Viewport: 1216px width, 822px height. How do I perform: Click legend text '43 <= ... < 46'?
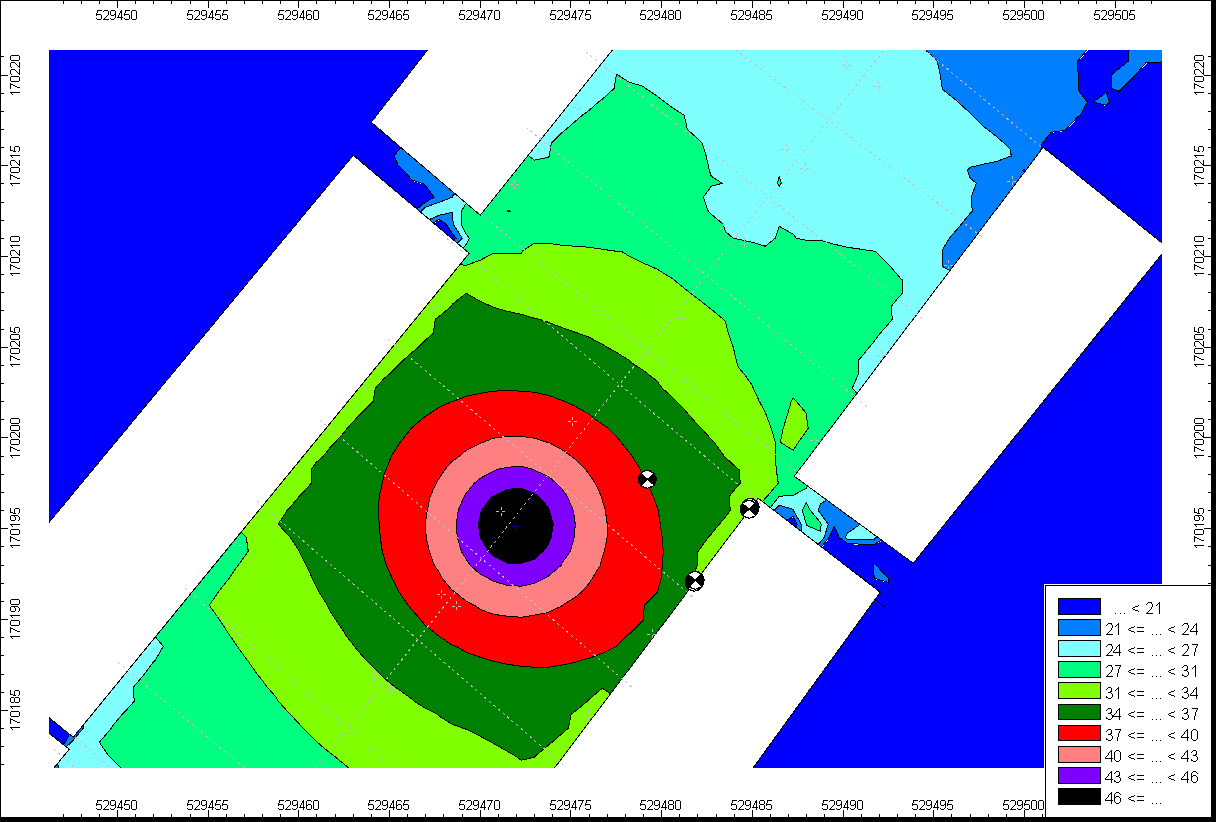point(1152,777)
